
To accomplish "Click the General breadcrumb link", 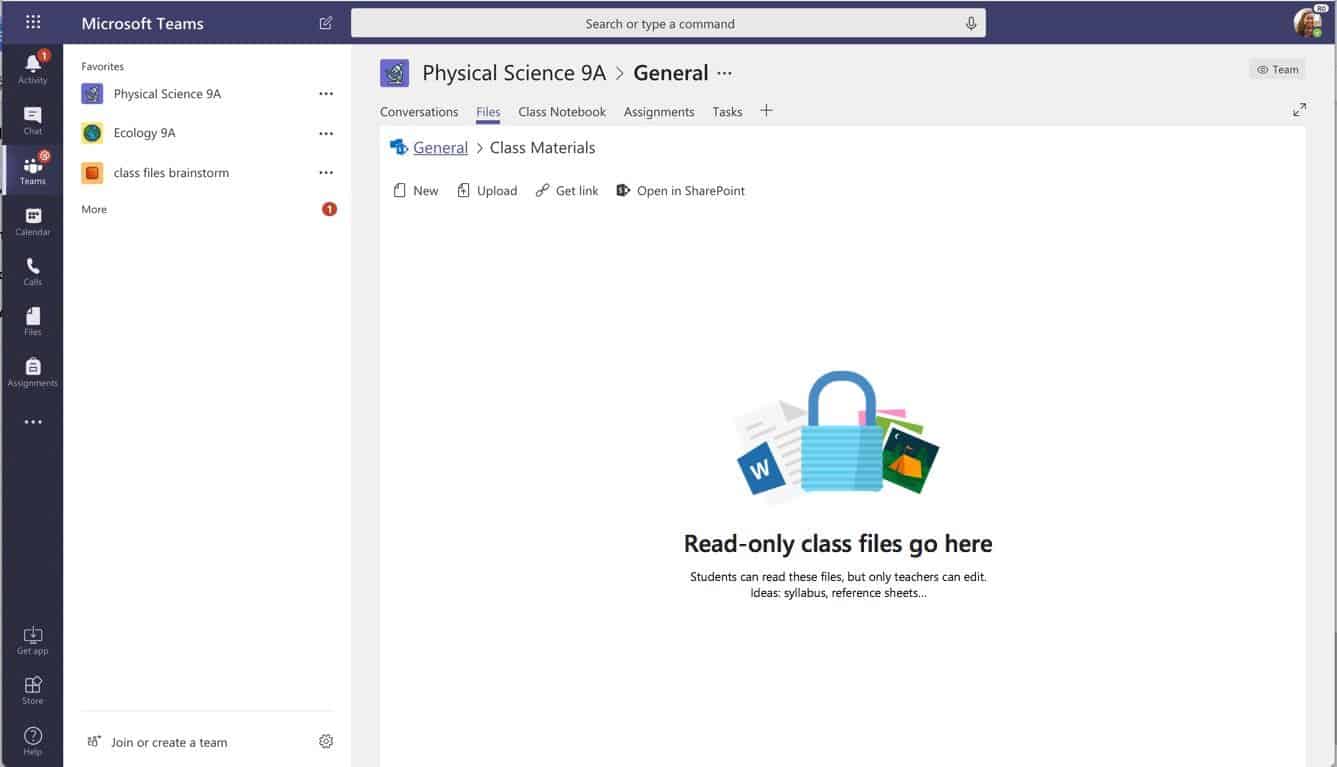I will click(440, 148).
